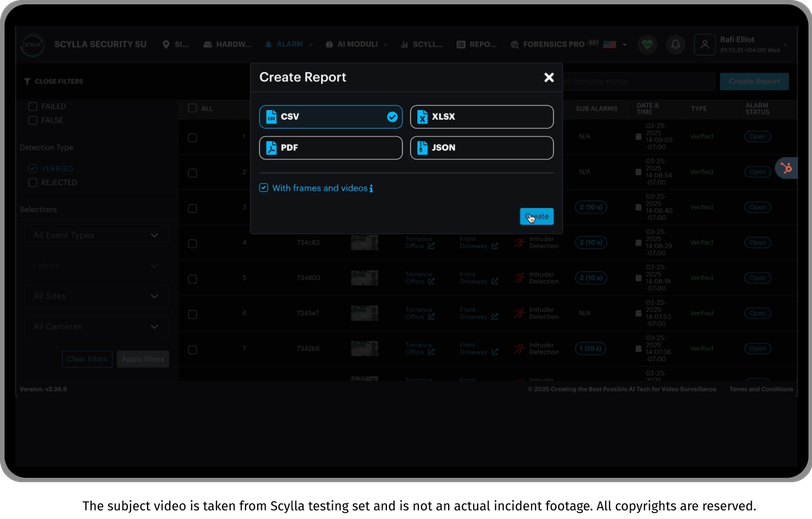Open the All Sites dropdown
Image resolution: width=812 pixels, height=519 pixels.
pos(96,296)
